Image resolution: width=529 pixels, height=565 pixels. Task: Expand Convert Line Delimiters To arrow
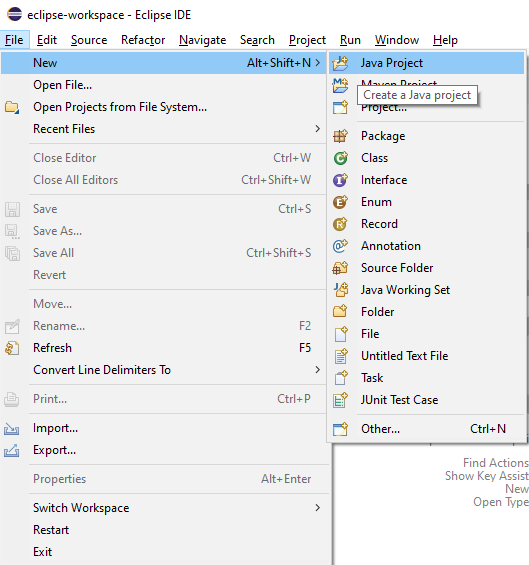coord(317,370)
